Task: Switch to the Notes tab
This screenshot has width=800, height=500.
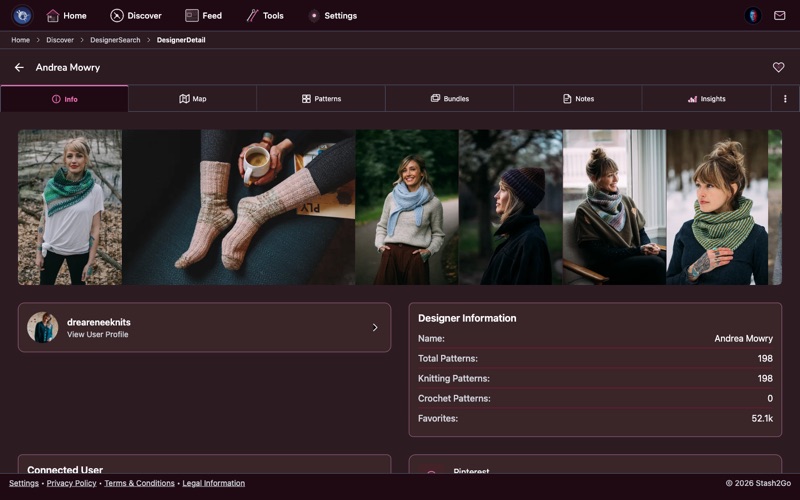Action: 578,99
